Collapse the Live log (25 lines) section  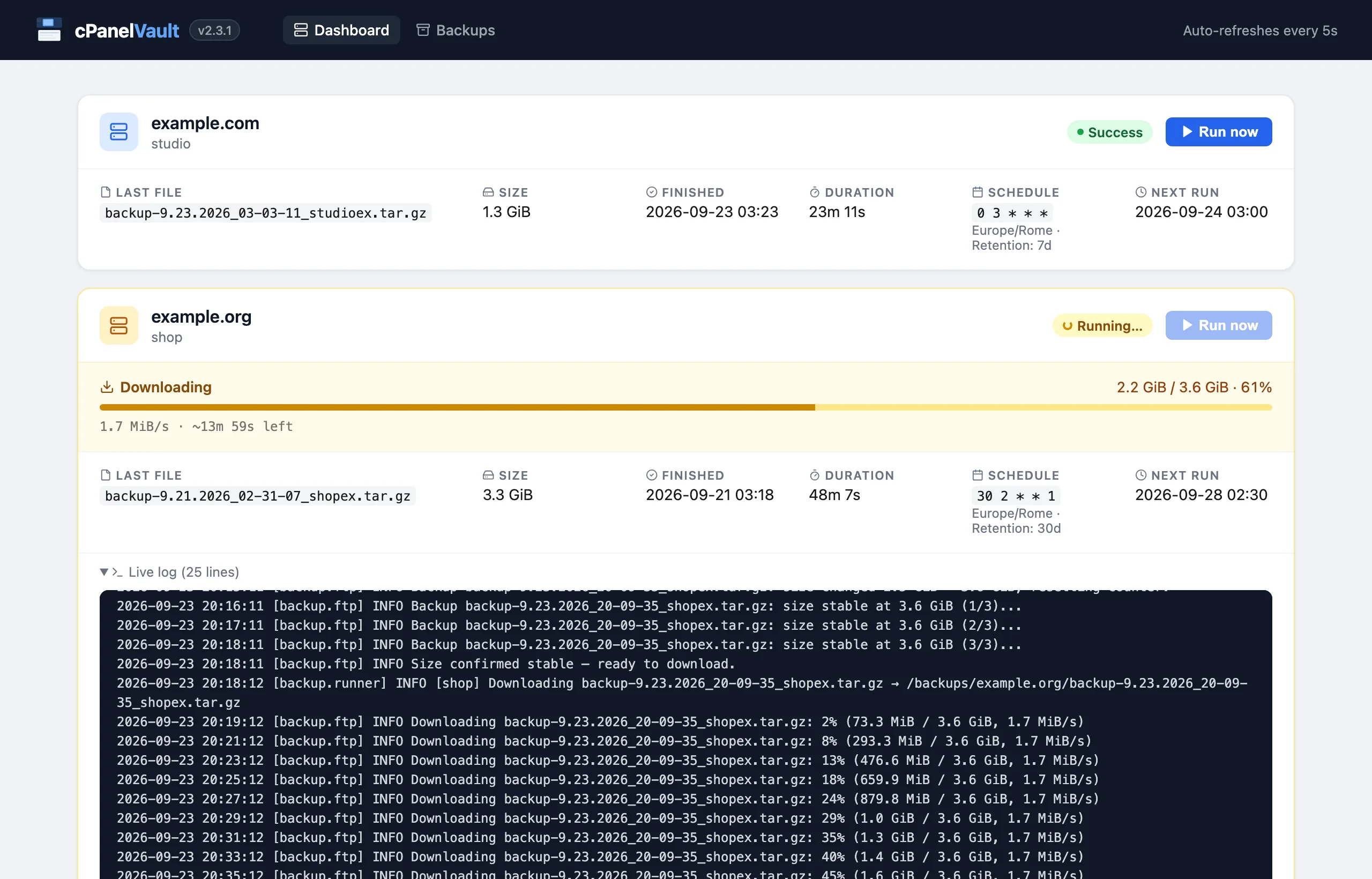tap(169, 572)
